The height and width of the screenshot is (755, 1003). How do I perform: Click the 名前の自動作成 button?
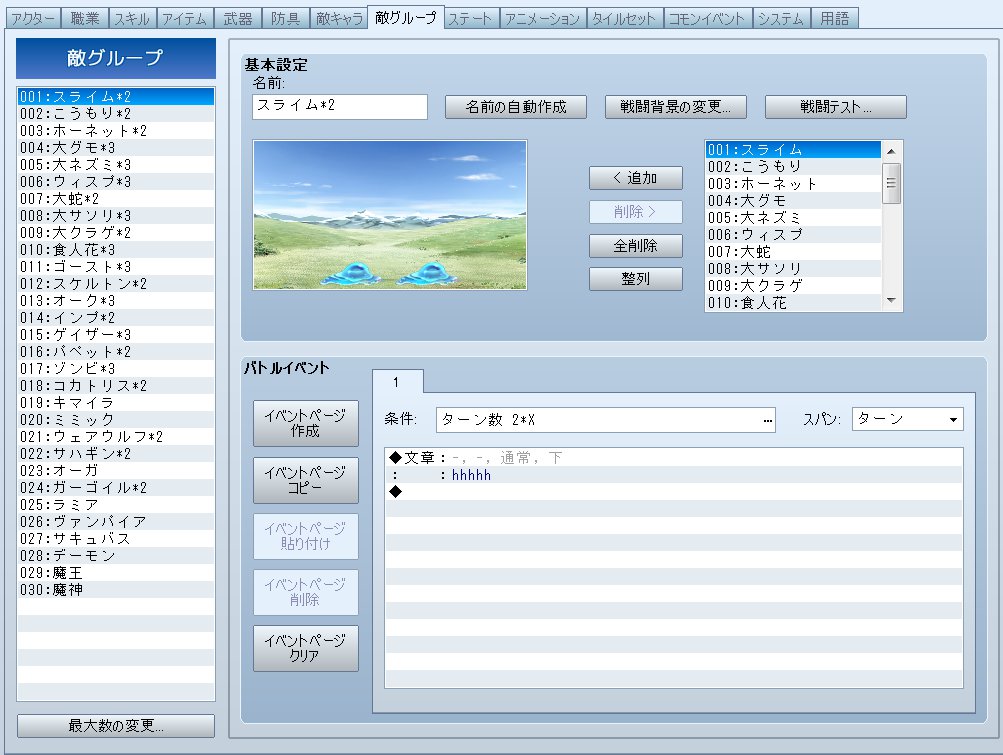point(516,107)
